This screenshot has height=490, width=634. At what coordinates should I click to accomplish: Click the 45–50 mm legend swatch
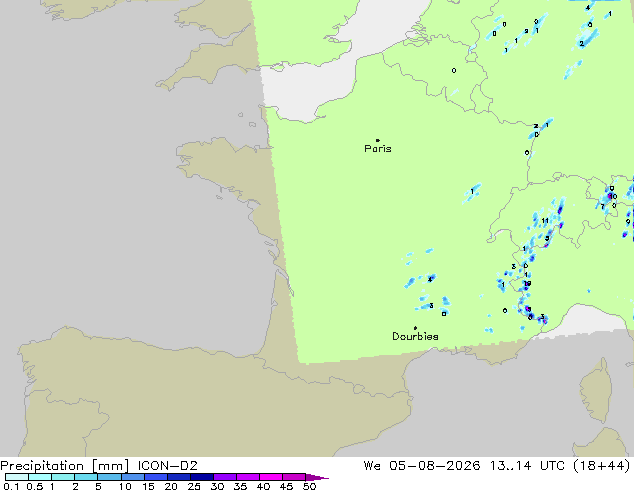point(294,477)
